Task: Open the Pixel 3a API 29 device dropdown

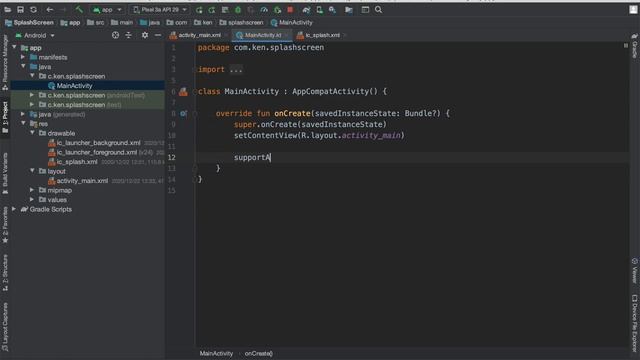Action: [x=160, y=9]
